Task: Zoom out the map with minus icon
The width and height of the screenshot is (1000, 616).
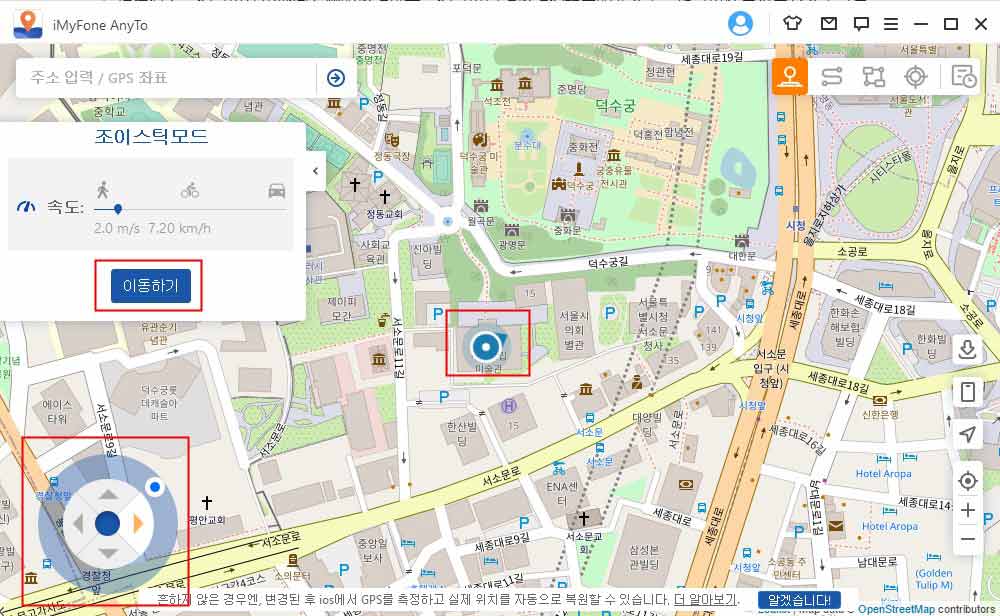Action: pyautogui.click(x=967, y=539)
